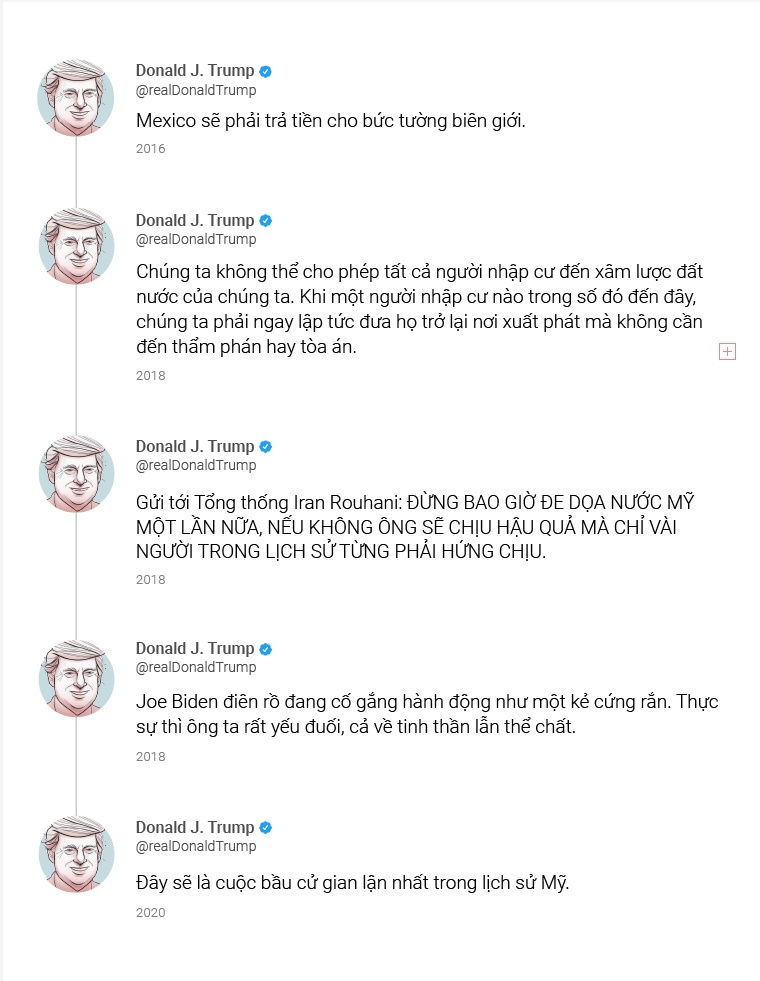Click the tweet text 'Đây sẽ là cuộc bầu cử gian lận'
Viewport: 760px width, 981px height.
point(352,883)
